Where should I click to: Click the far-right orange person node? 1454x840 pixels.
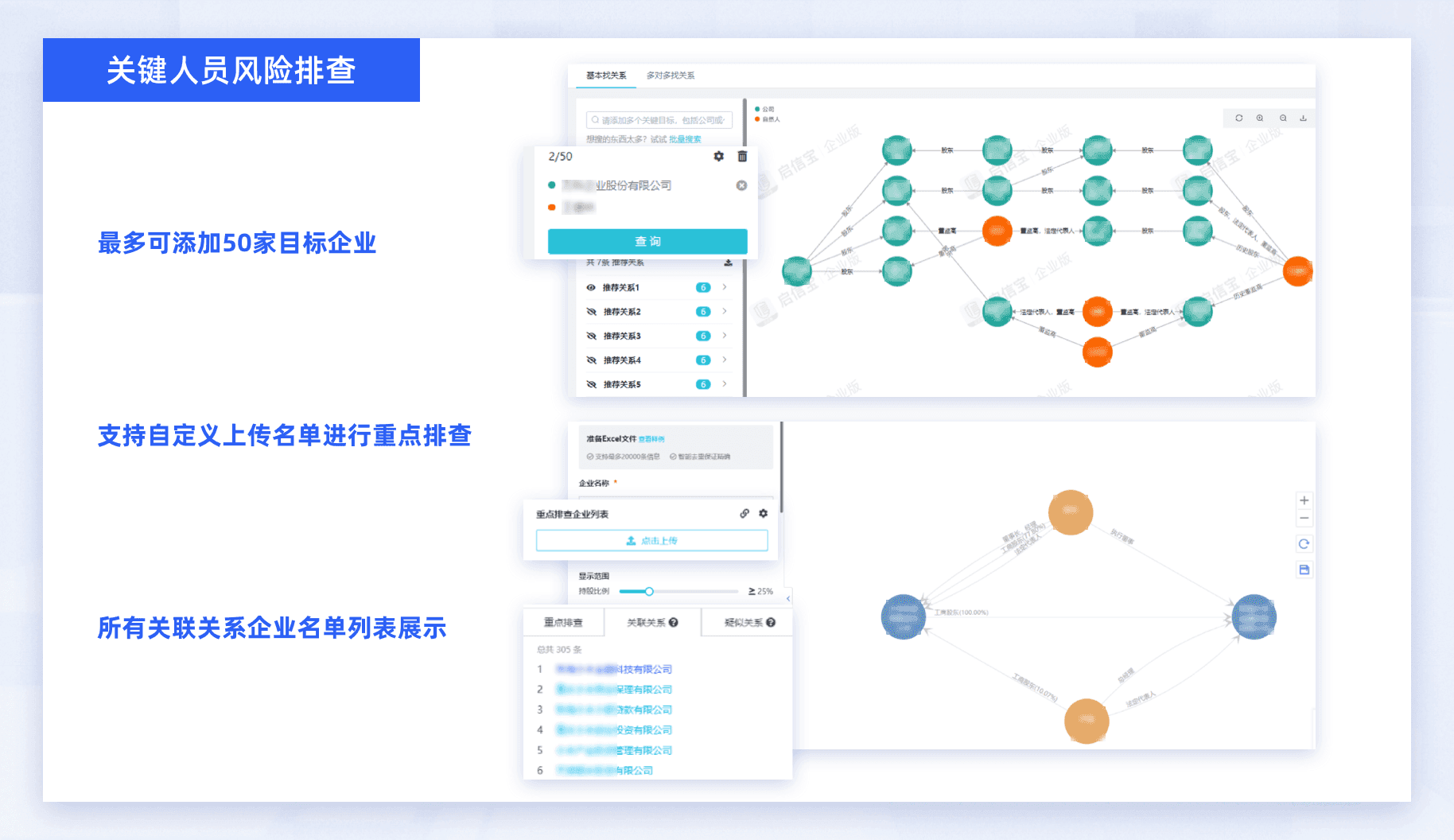(x=1297, y=271)
